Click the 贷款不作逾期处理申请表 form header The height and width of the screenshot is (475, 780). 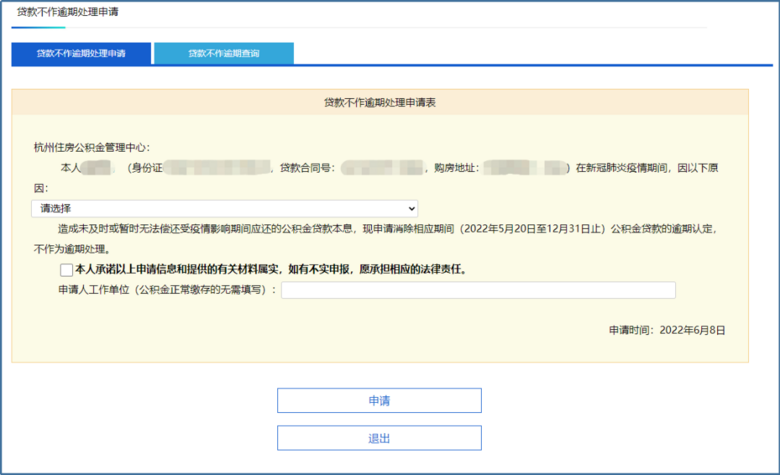[x=379, y=102]
